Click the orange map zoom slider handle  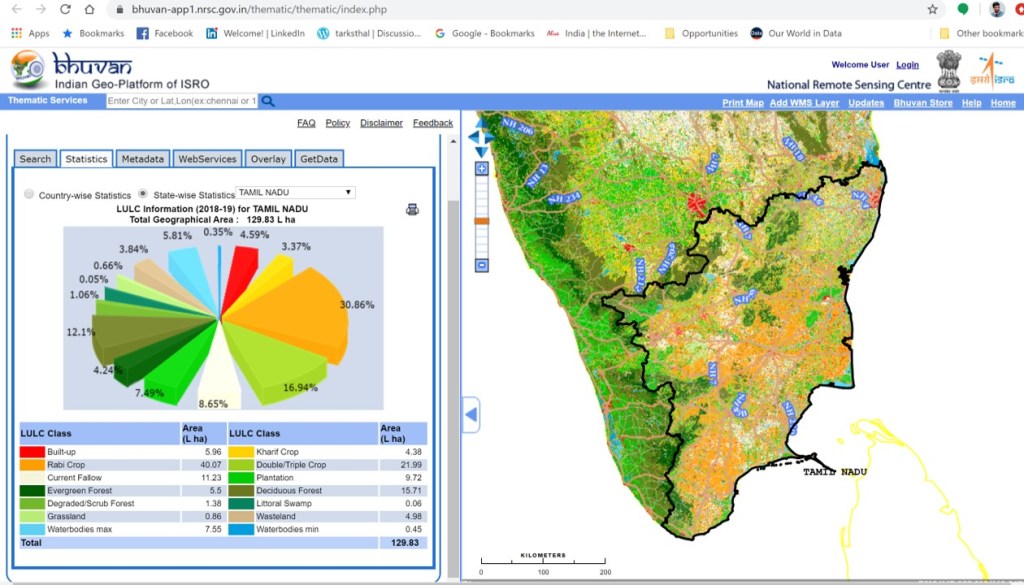pyautogui.click(x=482, y=220)
